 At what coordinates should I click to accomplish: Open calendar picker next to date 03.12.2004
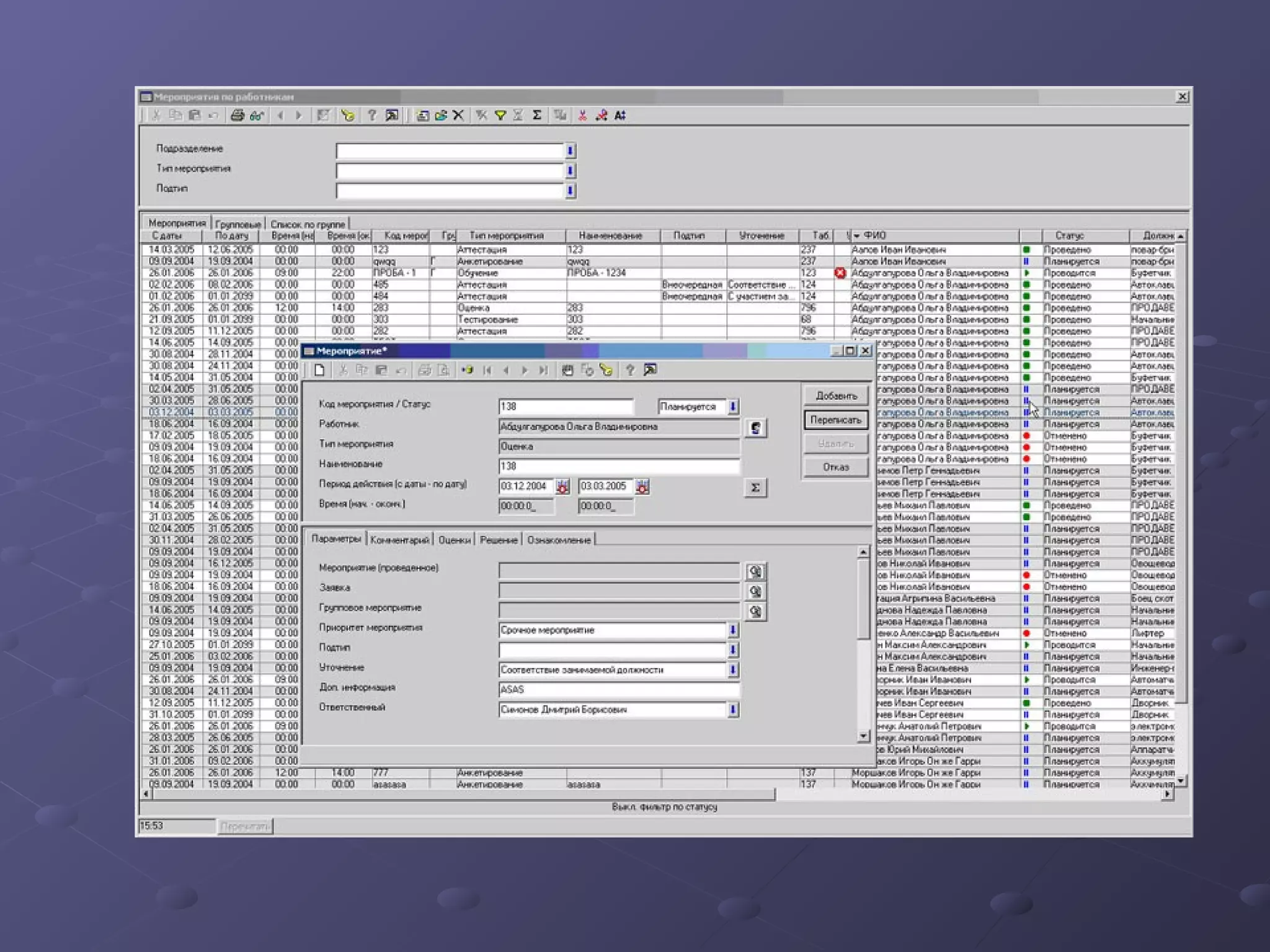[x=562, y=487]
